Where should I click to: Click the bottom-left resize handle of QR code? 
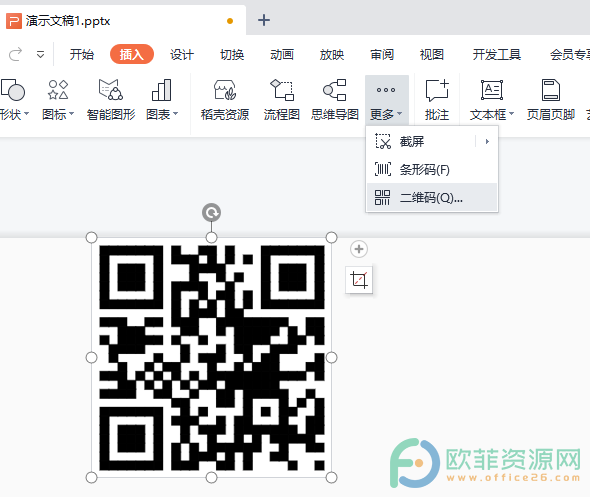pyautogui.click(x=91, y=477)
